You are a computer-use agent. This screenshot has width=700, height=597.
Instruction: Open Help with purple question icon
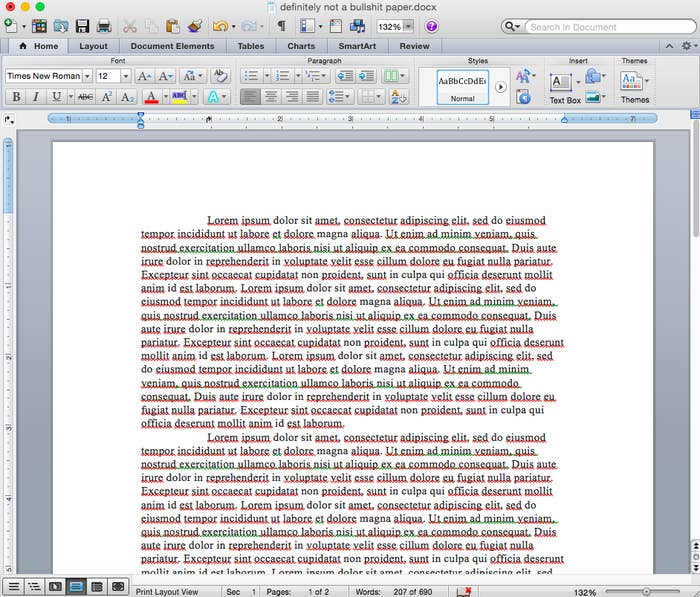pyautogui.click(x=431, y=26)
